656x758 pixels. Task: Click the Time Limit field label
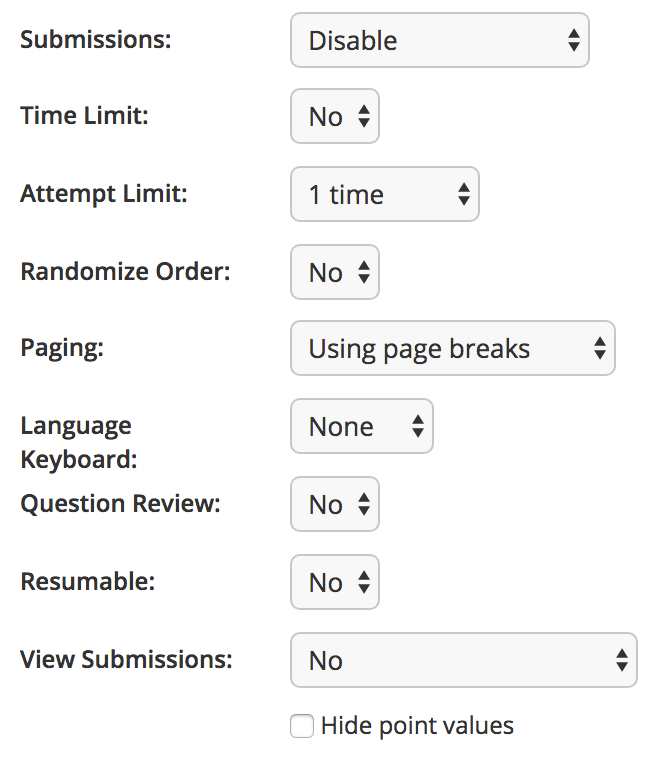[x=84, y=116]
